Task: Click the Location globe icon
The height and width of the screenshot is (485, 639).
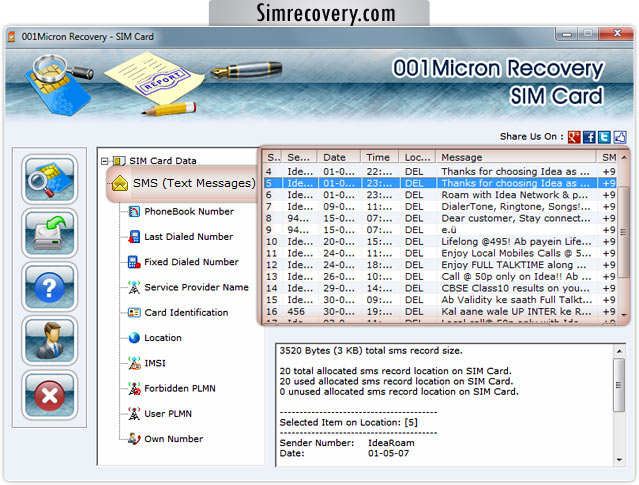Action: pyautogui.click(x=134, y=338)
